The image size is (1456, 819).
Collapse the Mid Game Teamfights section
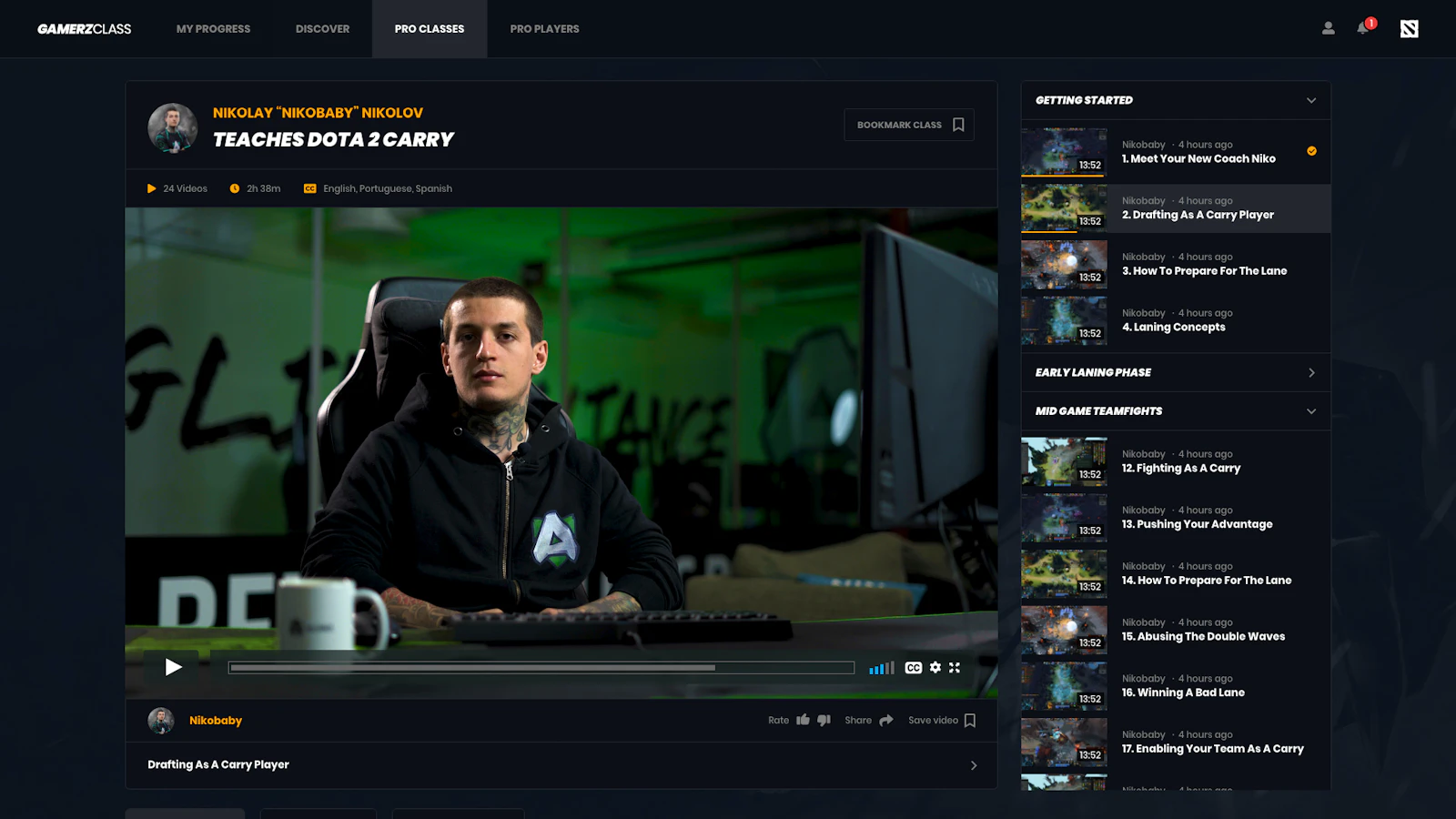(x=1176, y=411)
